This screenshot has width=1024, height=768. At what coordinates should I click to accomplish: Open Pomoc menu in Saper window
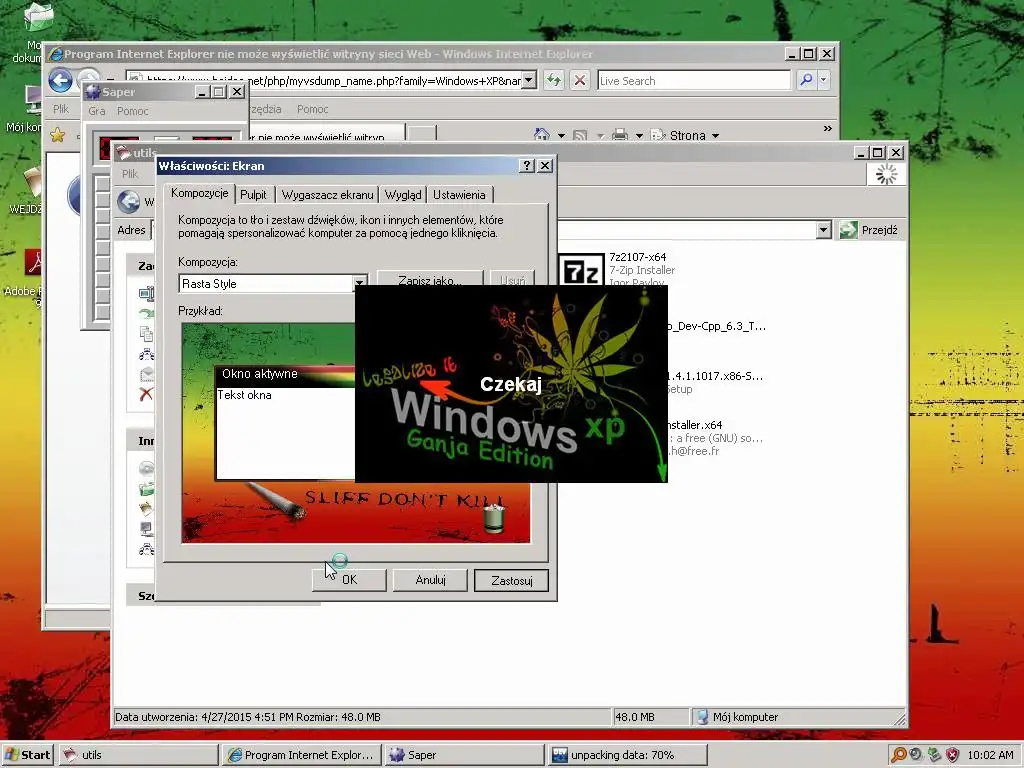pyautogui.click(x=133, y=111)
